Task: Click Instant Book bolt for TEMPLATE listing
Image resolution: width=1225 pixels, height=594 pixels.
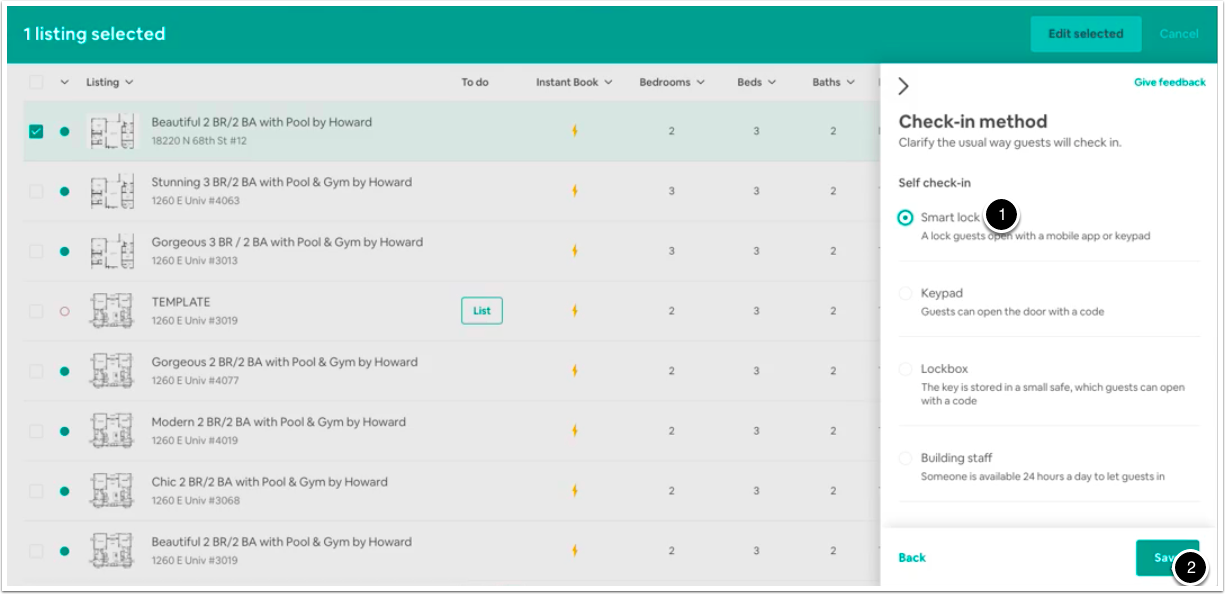Action: [x=574, y=311]
